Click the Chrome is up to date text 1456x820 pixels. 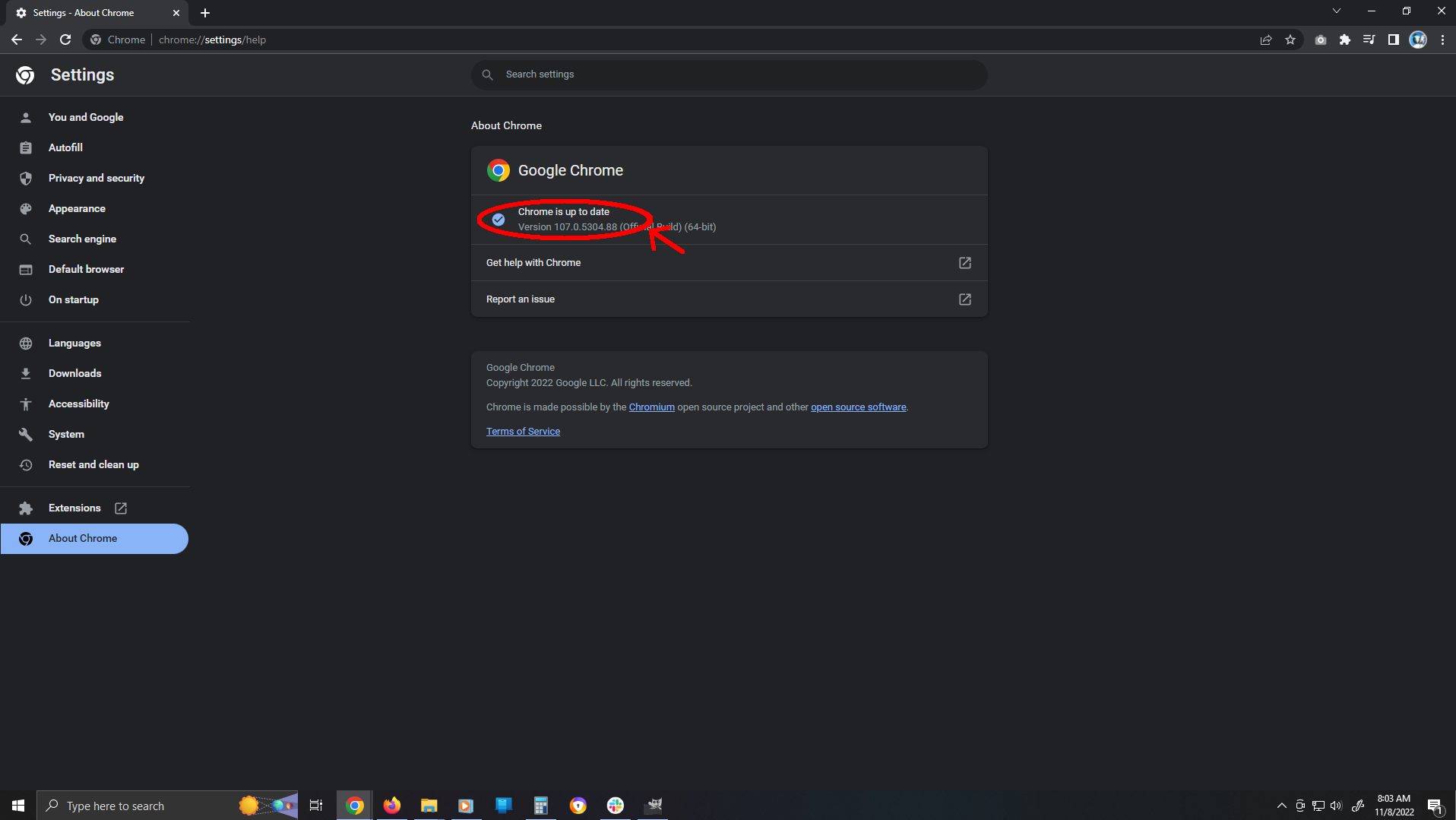coord(564,212)
